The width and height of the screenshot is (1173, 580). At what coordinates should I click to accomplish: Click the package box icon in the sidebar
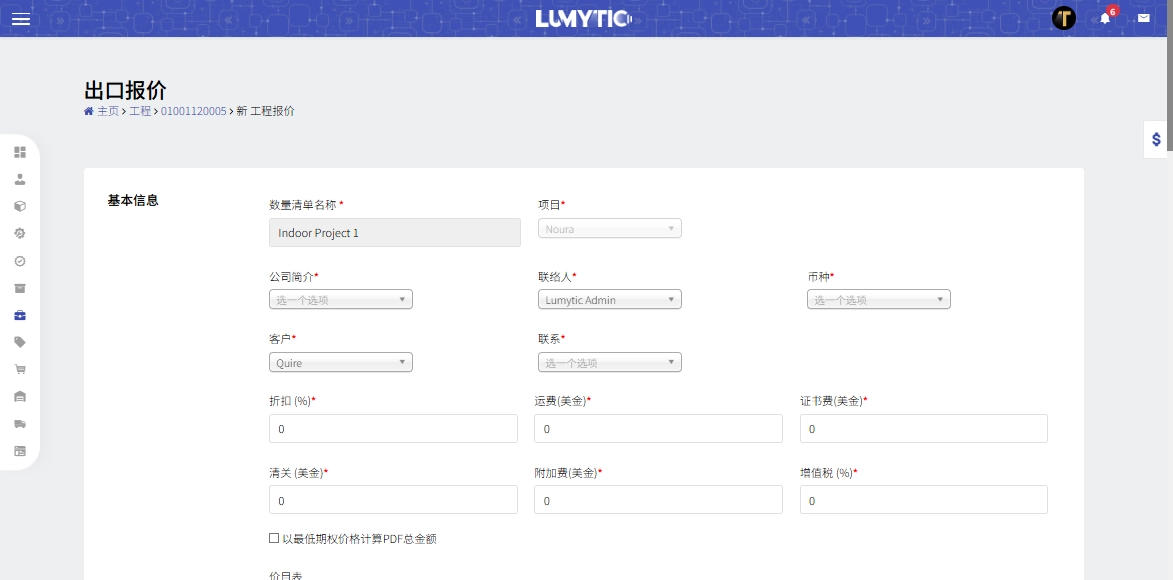(20, 206)
